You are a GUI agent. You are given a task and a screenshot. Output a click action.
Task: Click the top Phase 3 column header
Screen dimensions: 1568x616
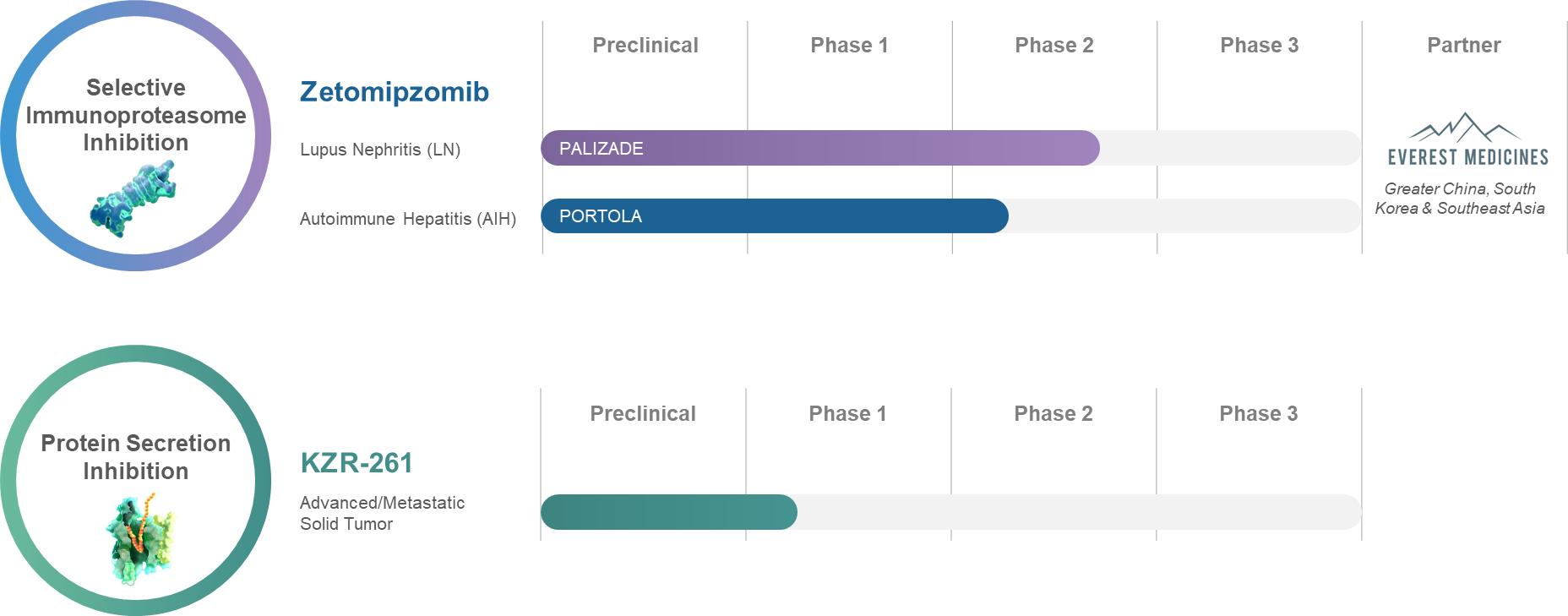[1259, 46]
